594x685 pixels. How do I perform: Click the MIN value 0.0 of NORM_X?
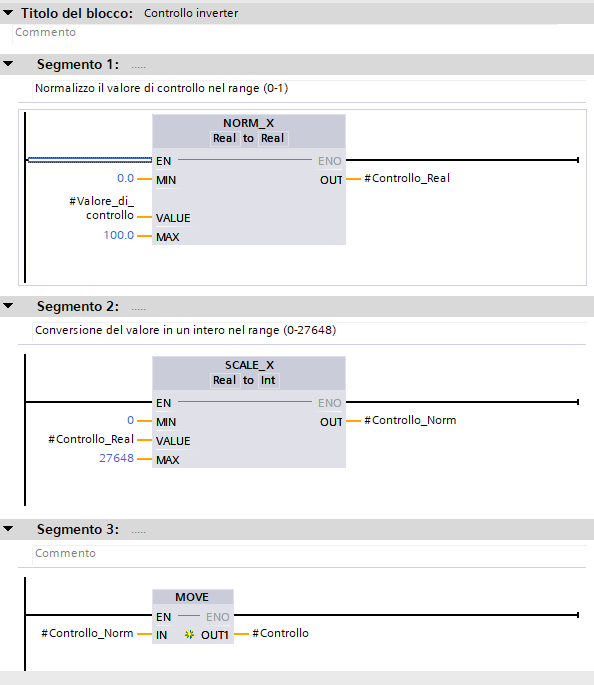pos(125,178)
